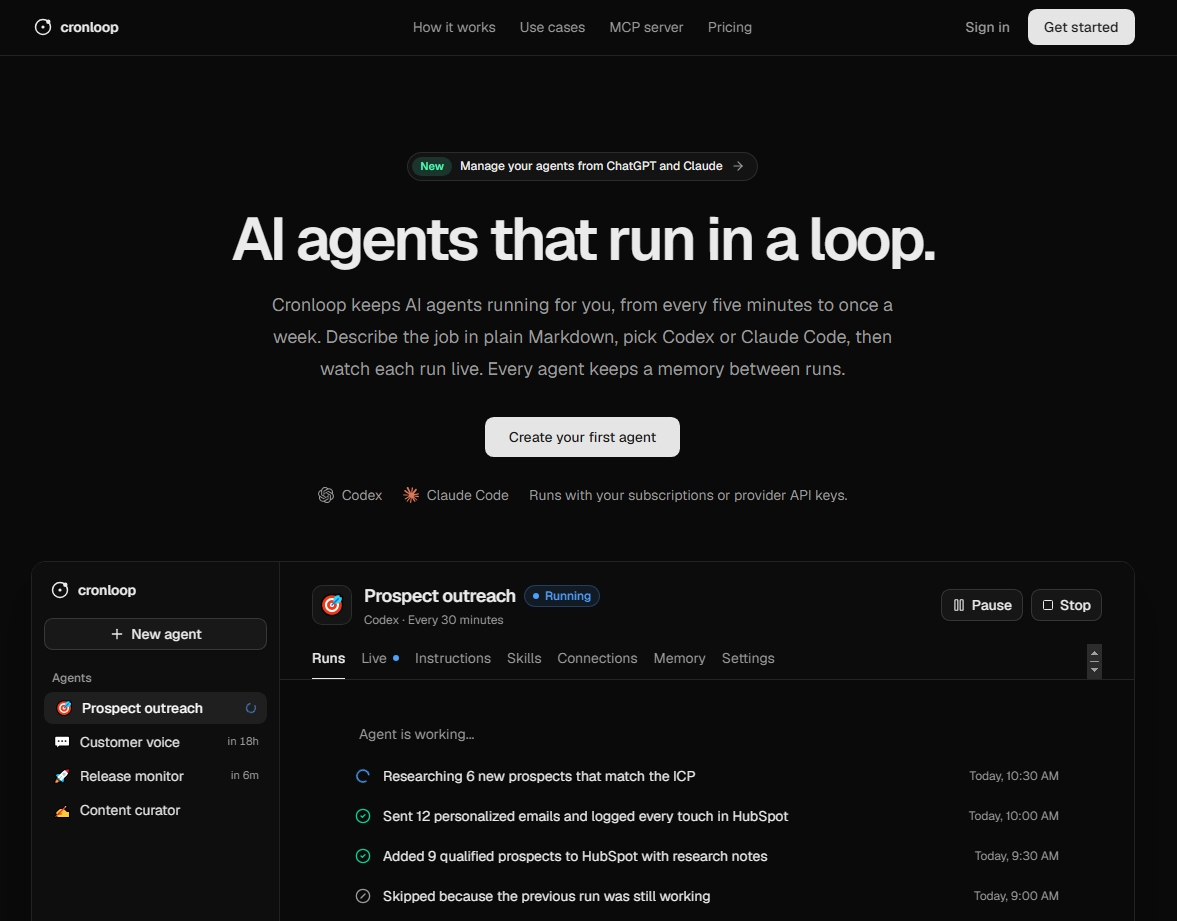Click the running spinner next to sidebar Prospect outreach
The image size is (1177, 921).
coord(251,708)
